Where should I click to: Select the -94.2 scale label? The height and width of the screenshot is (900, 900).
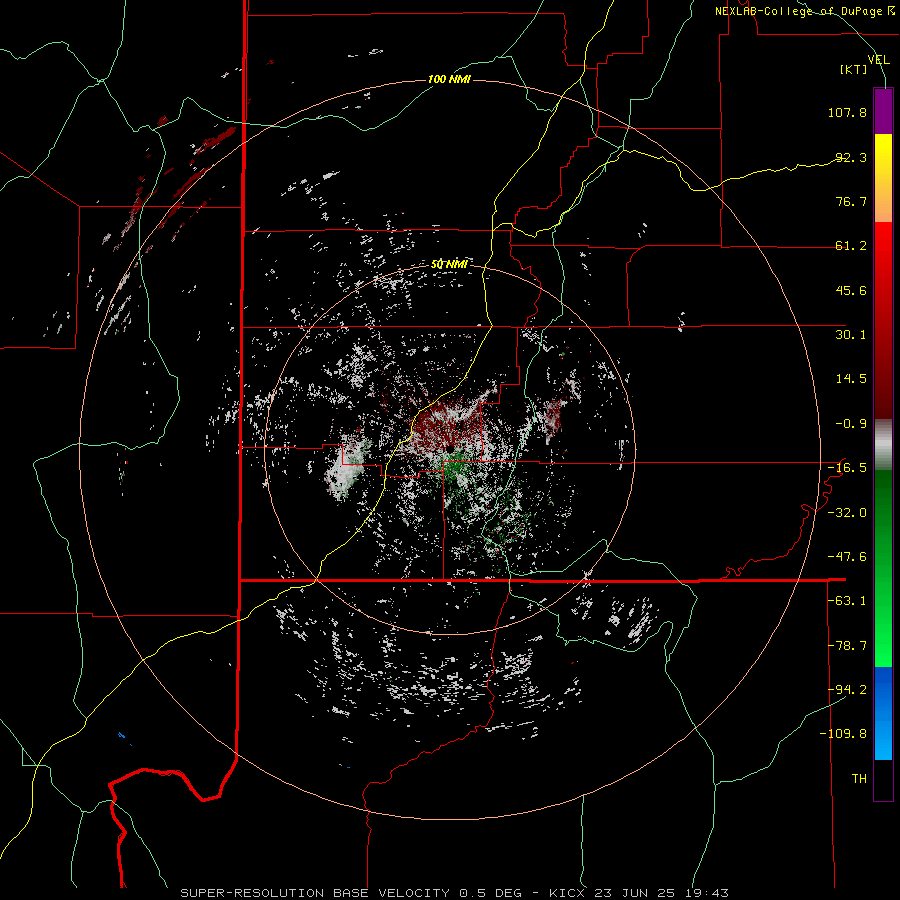[x=847, y=689]
